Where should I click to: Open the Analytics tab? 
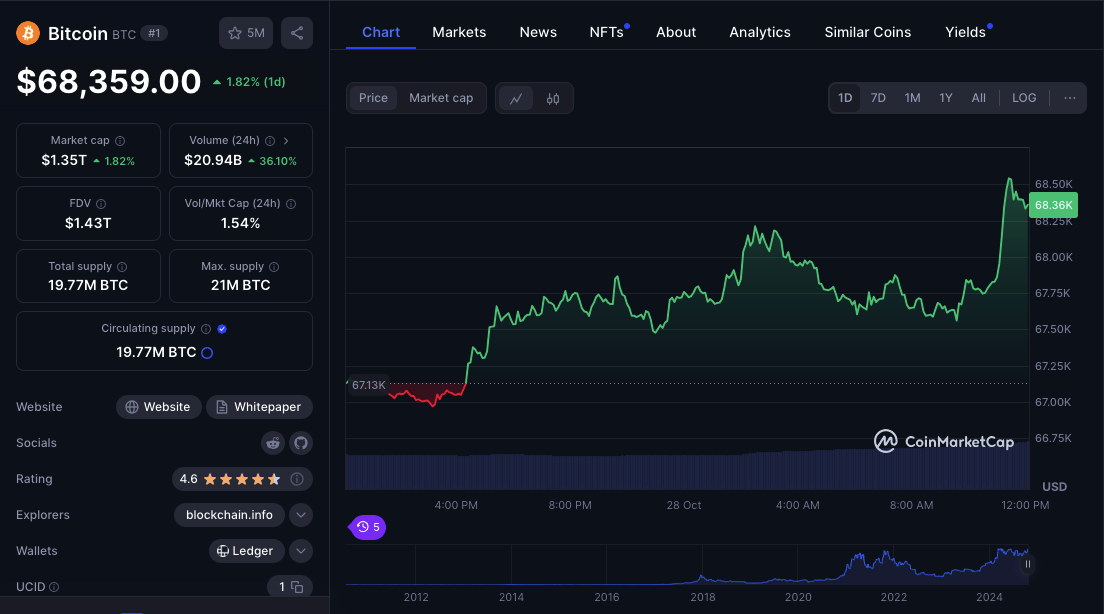click(760, 32)
